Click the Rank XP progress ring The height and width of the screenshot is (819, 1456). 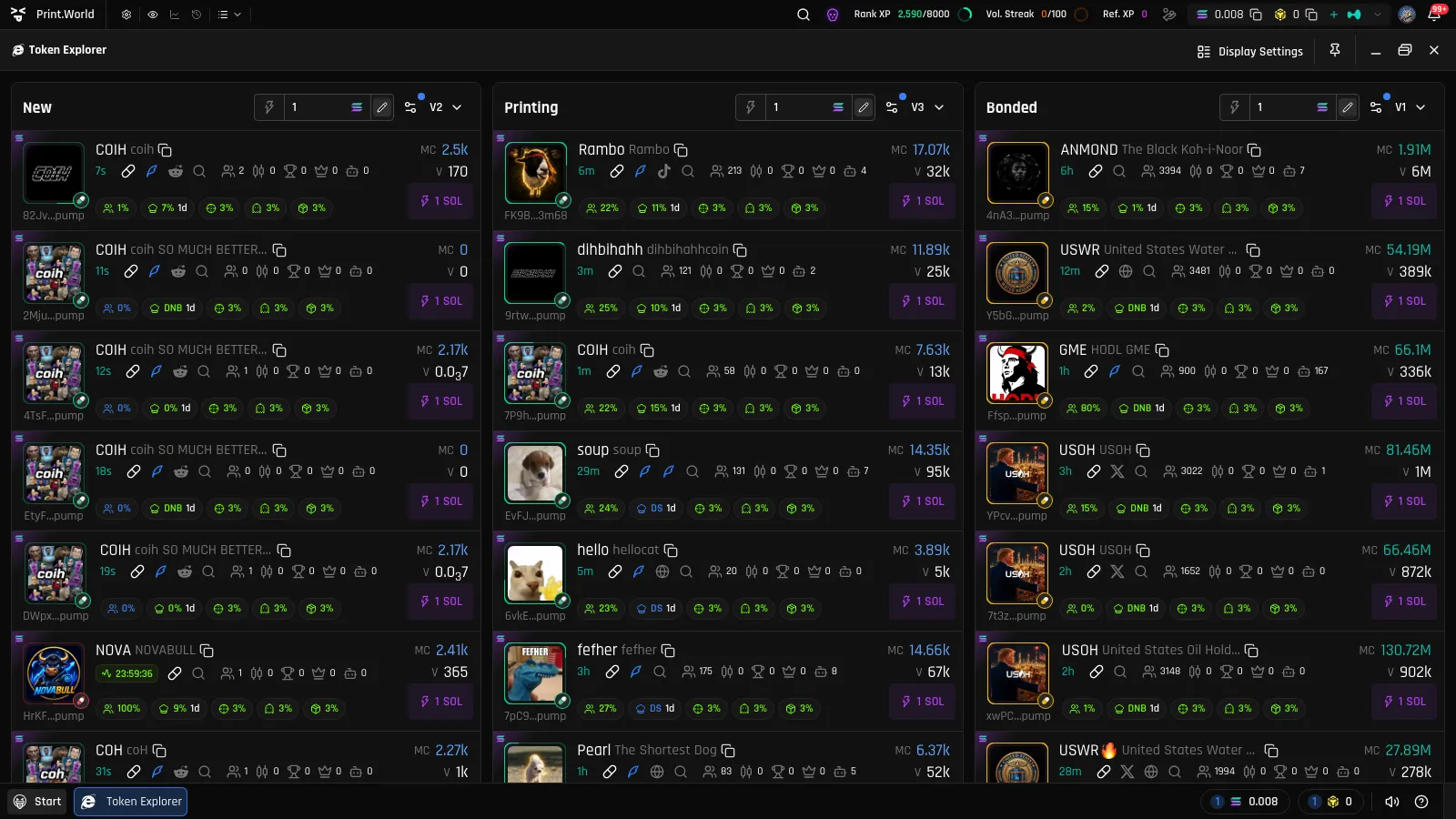click(x=966, y=15)
